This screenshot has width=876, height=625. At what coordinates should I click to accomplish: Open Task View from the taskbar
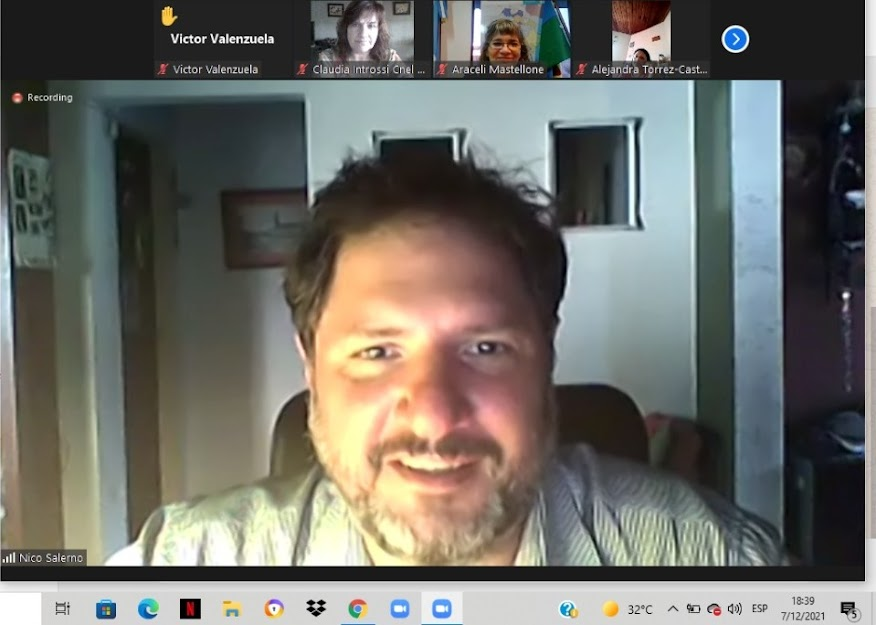tap(62, 609)
